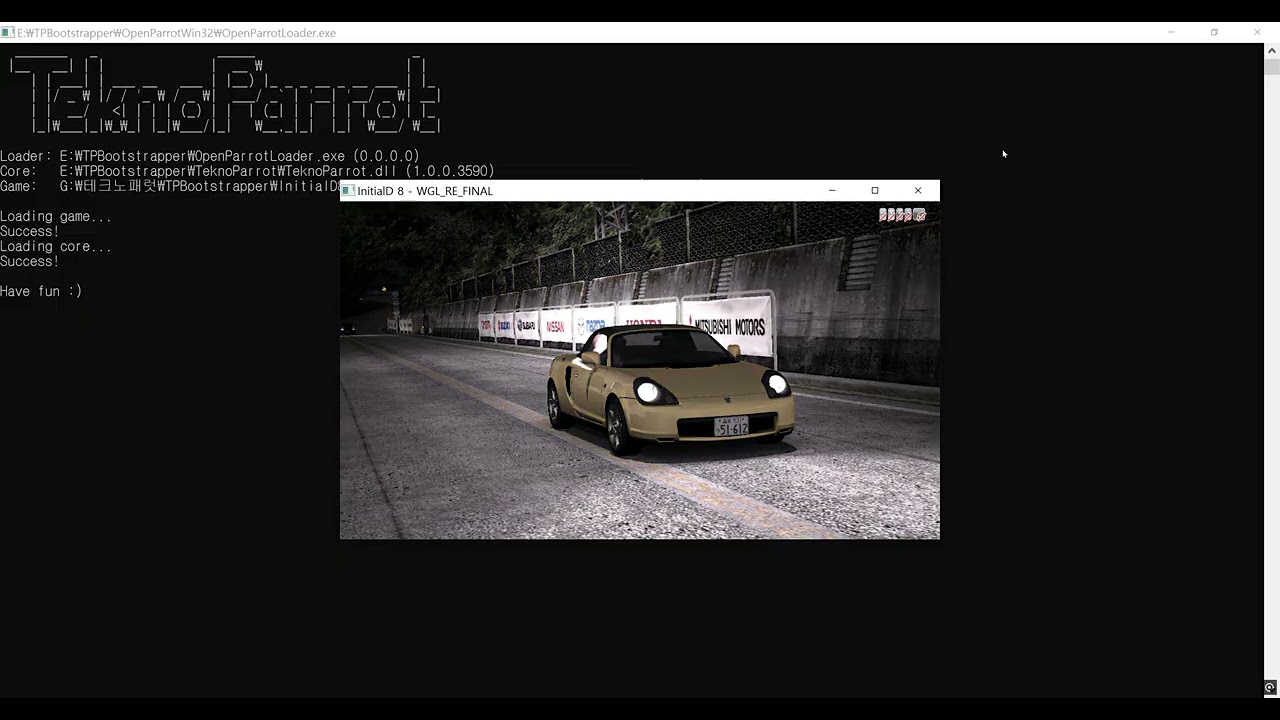Click the OpenParrotLoader.exe path in title bar
Image resolution: width=1280 pixels, height=720 pixels.
coord(176,33)
